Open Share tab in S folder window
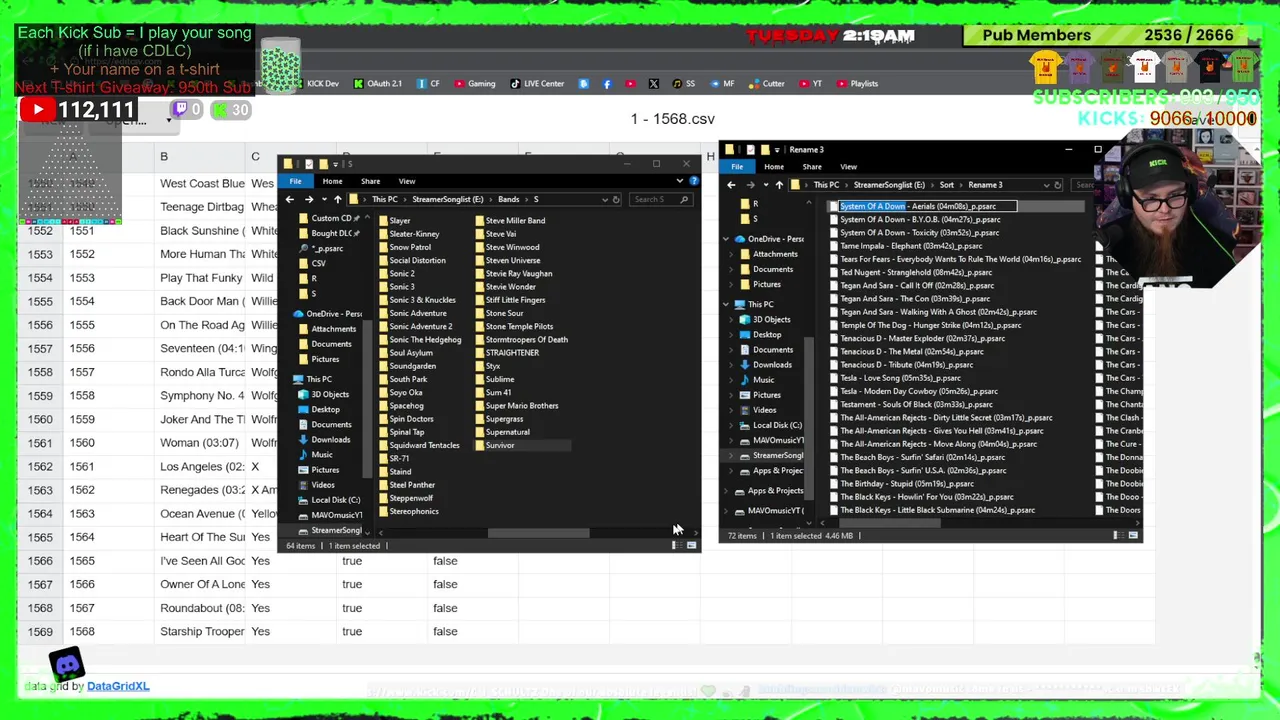 [x=370, y=181]
